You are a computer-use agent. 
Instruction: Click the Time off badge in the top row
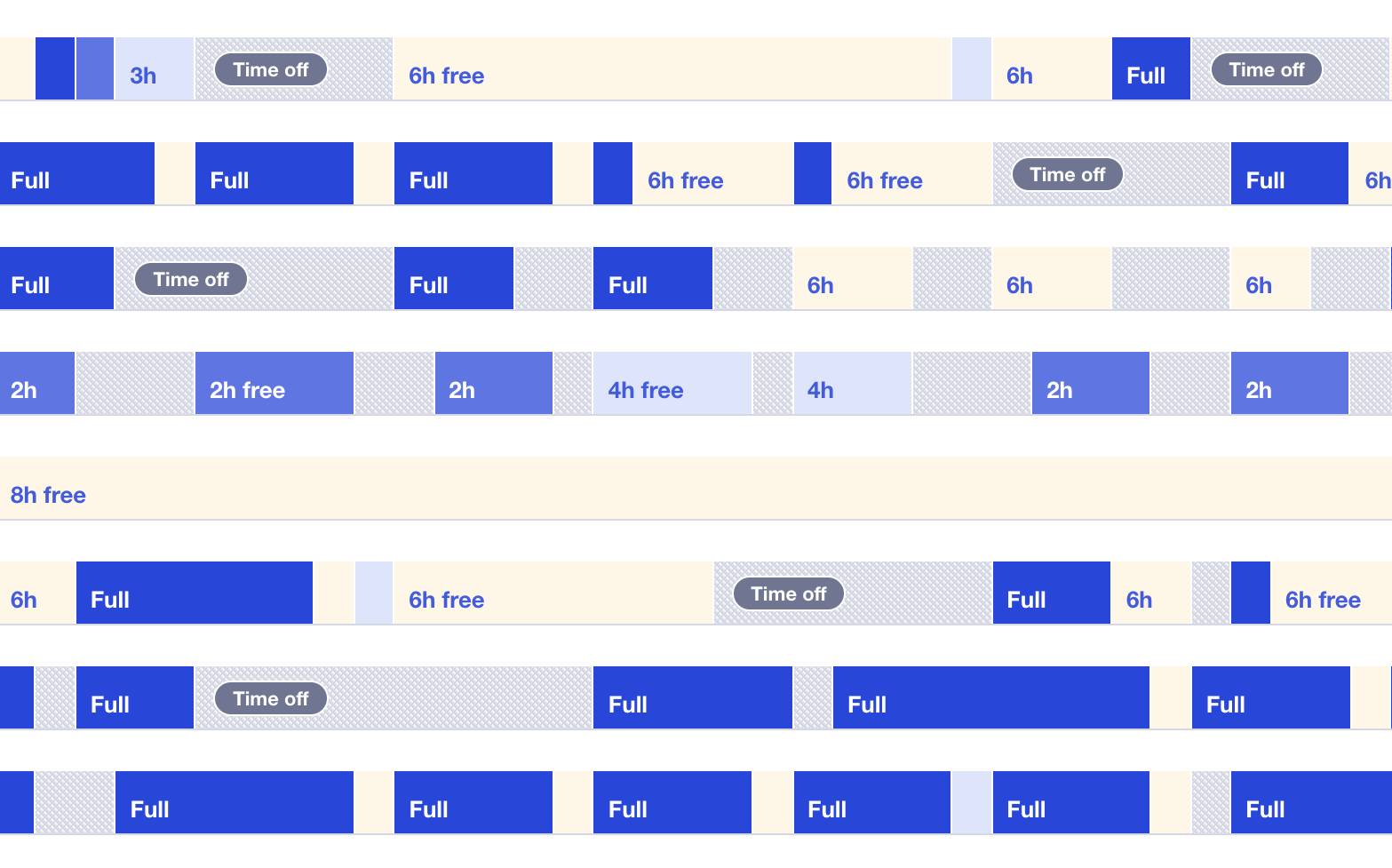click(x=269, y=69)
